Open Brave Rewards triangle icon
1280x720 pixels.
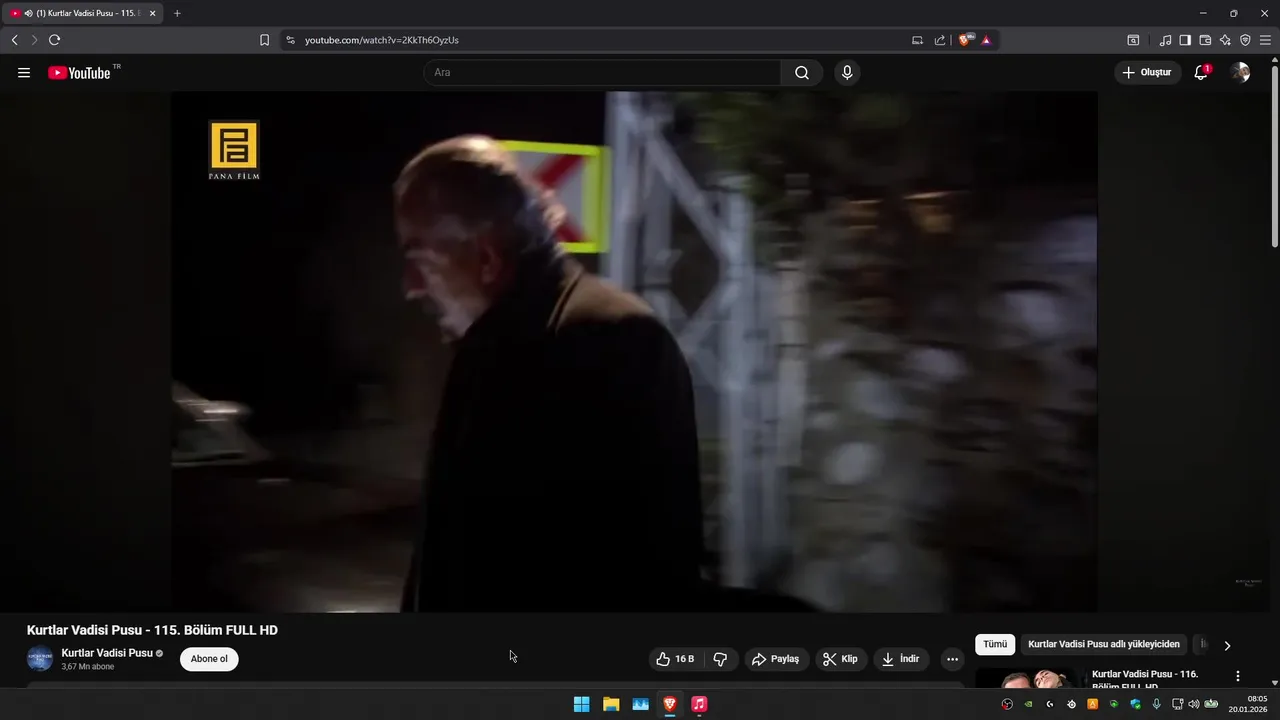click(x=986, y=40)
